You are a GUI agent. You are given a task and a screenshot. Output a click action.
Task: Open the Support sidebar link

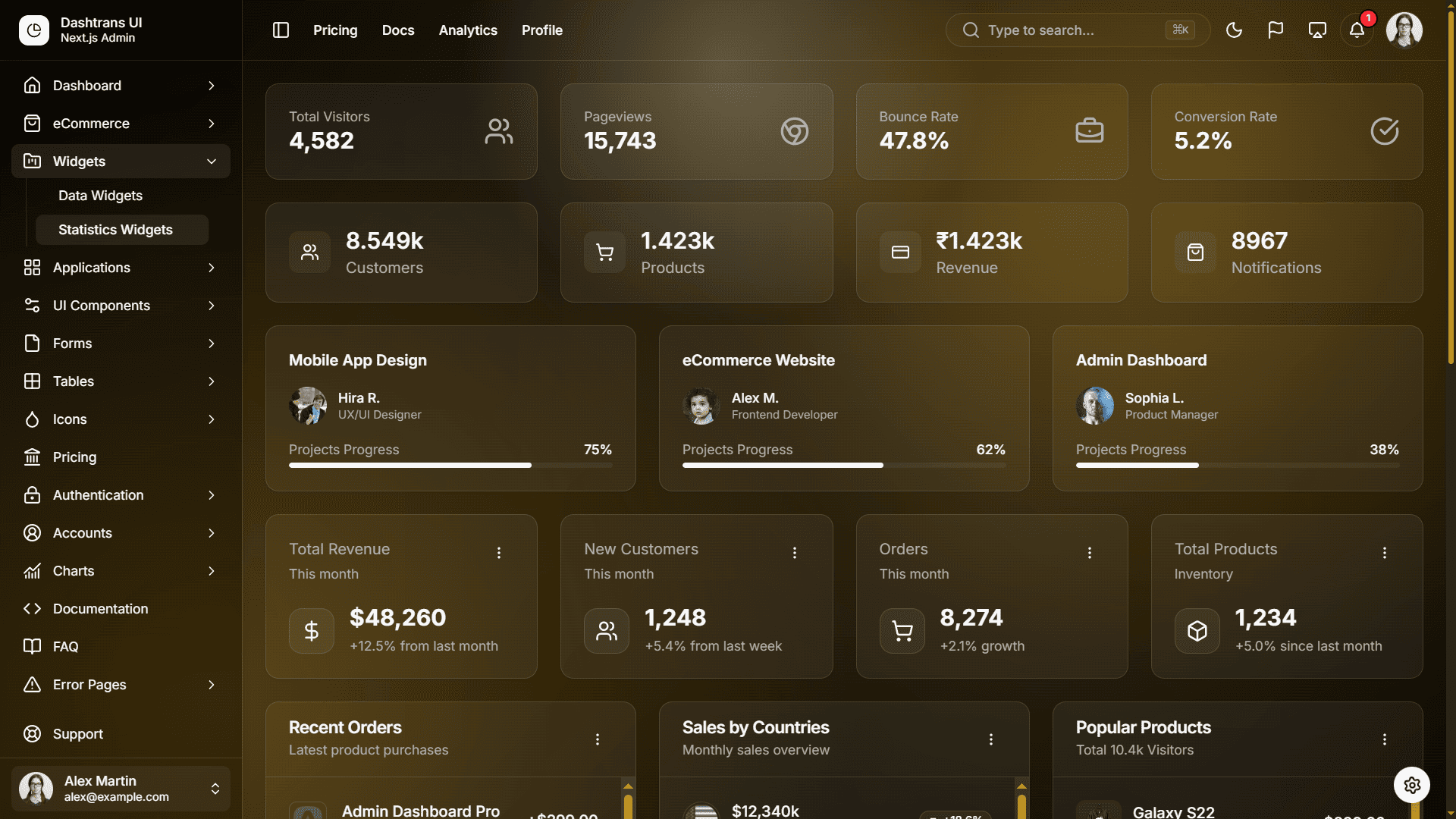(x=121, y=734)
